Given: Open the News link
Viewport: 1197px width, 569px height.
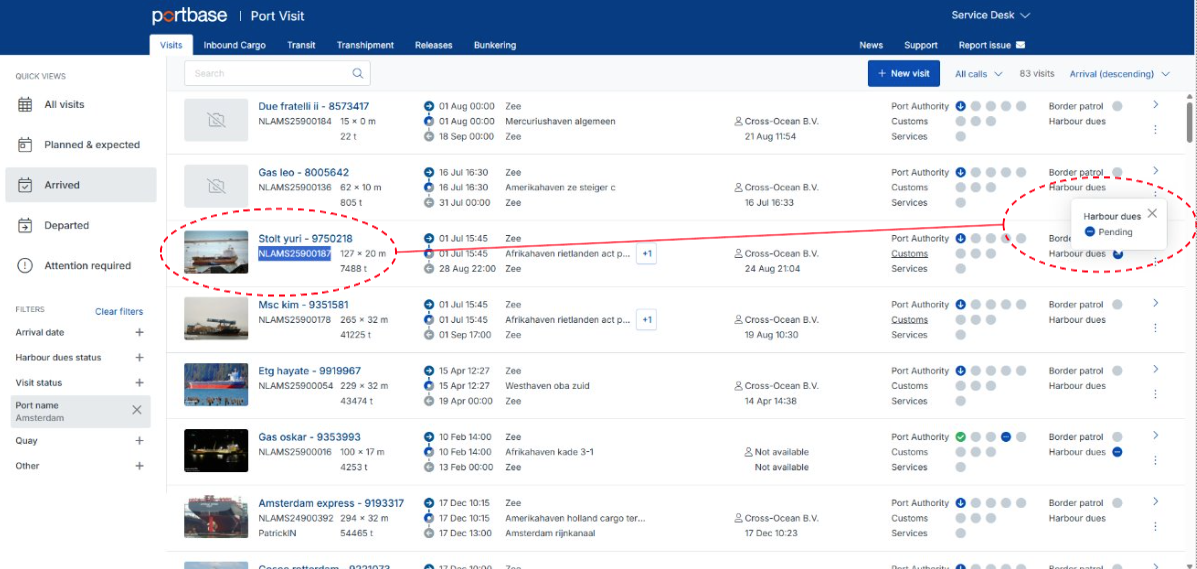Looking at the screenshot, I should (x=871, y=45).
